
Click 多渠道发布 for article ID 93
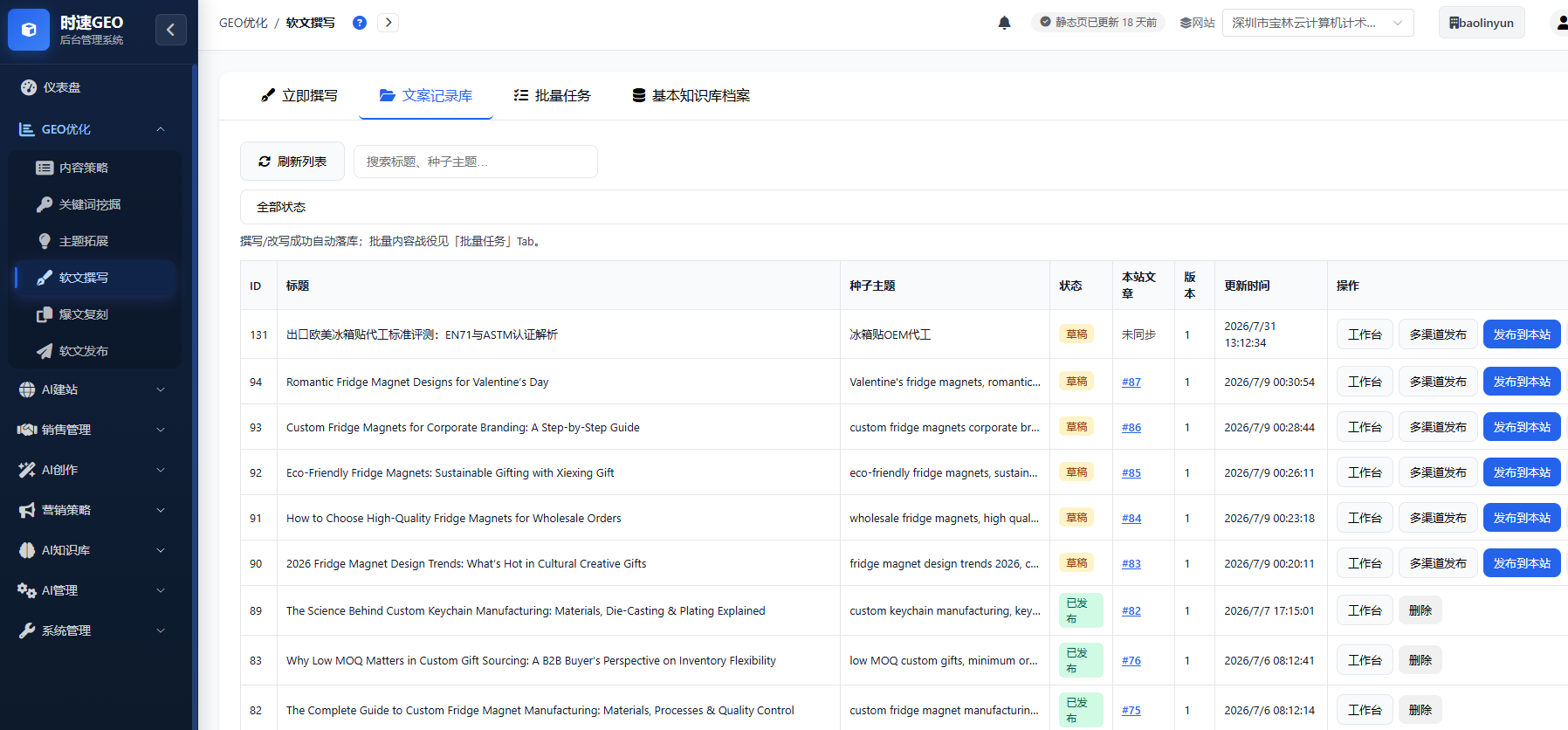tap(1438, 427)
